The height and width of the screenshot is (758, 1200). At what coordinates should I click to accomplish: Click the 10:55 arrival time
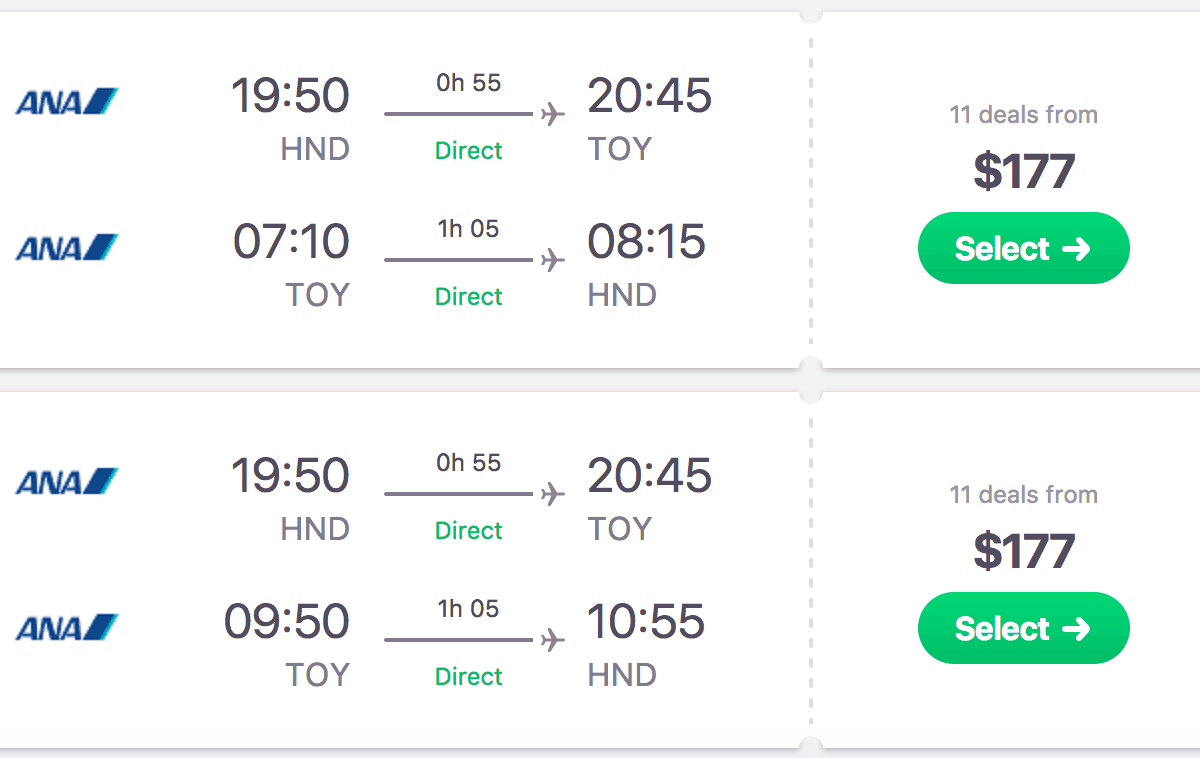(646, 622)
